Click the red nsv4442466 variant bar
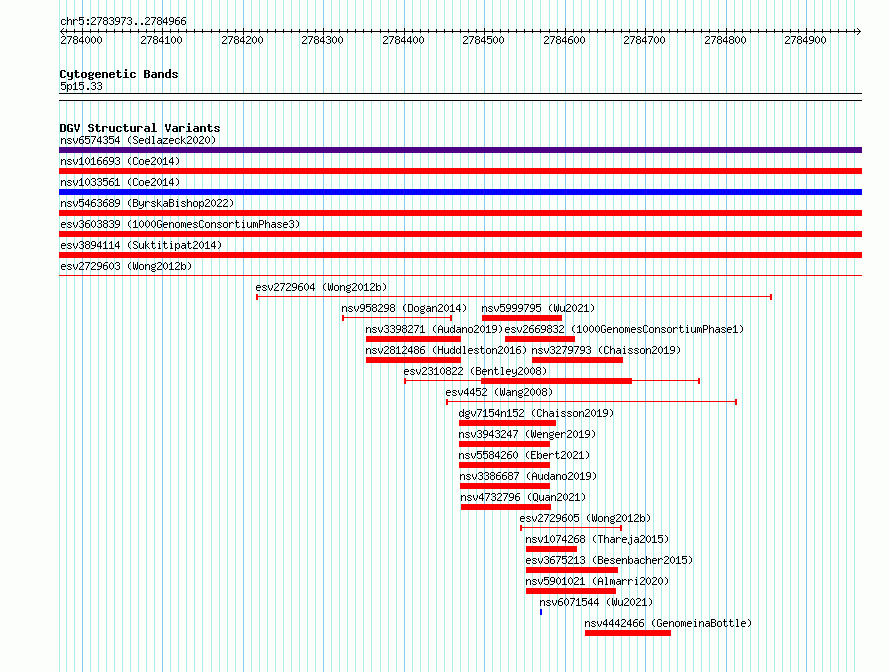This screenshot has height=672, width=890. point(628,633)
